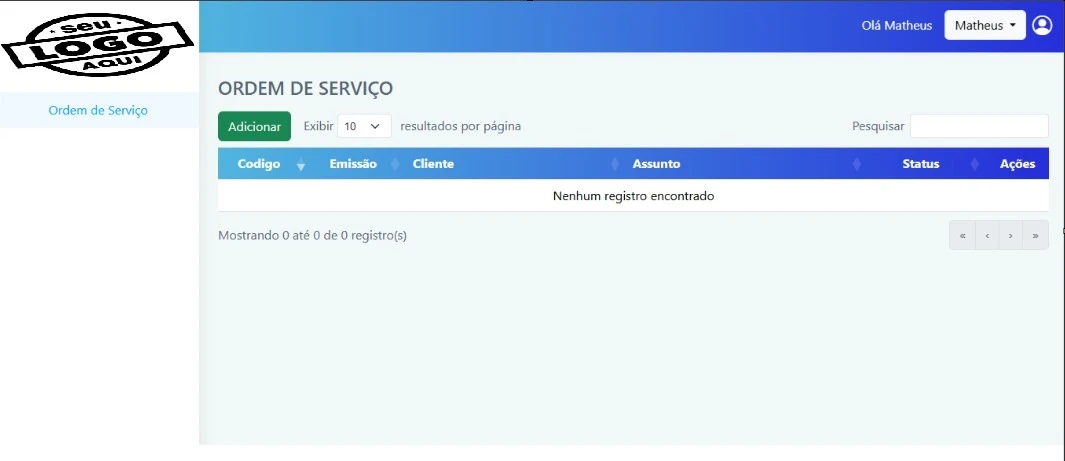The height and width of the screenshot is (461, 1065).
Task: Sort the table by Codigo column
Action: pyautogui.click(x=259, y=164)
